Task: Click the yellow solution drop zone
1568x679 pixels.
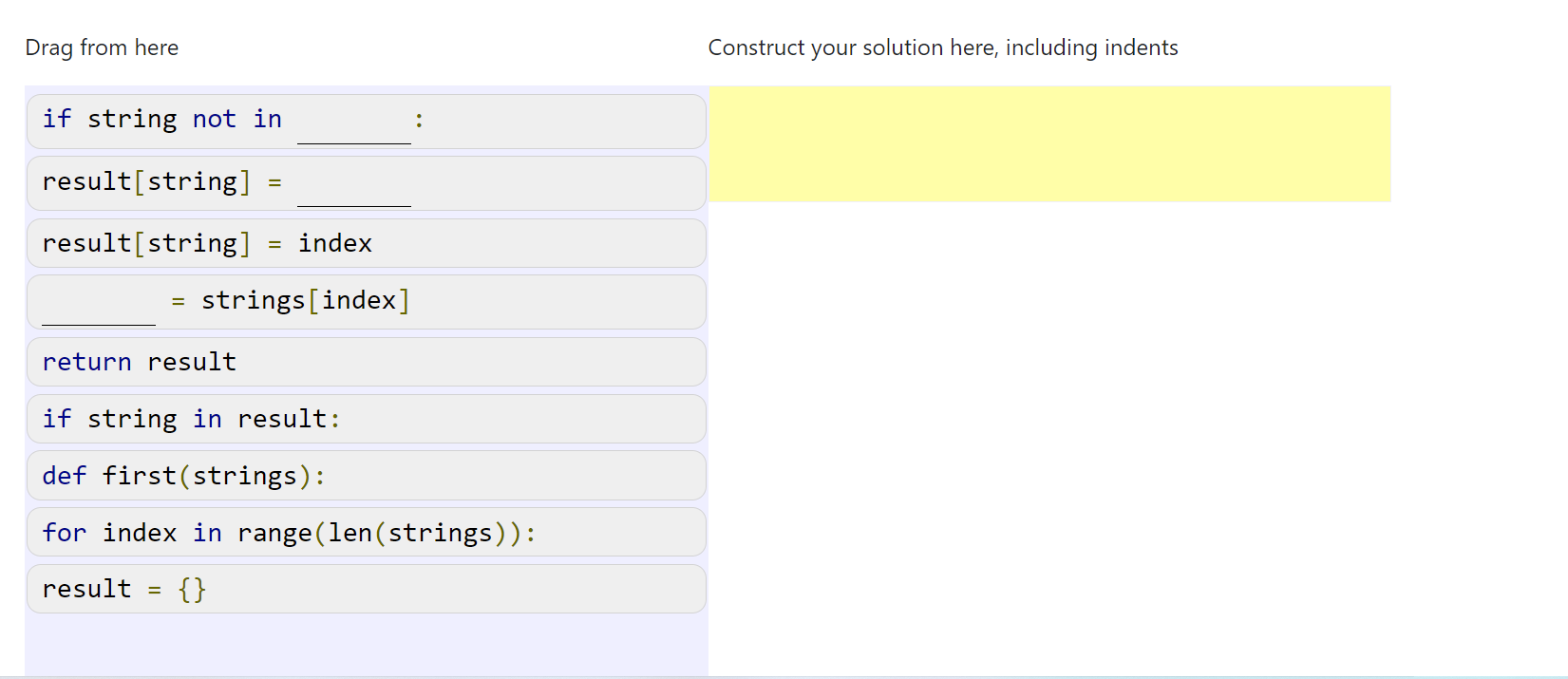Action: [1049, 142]
